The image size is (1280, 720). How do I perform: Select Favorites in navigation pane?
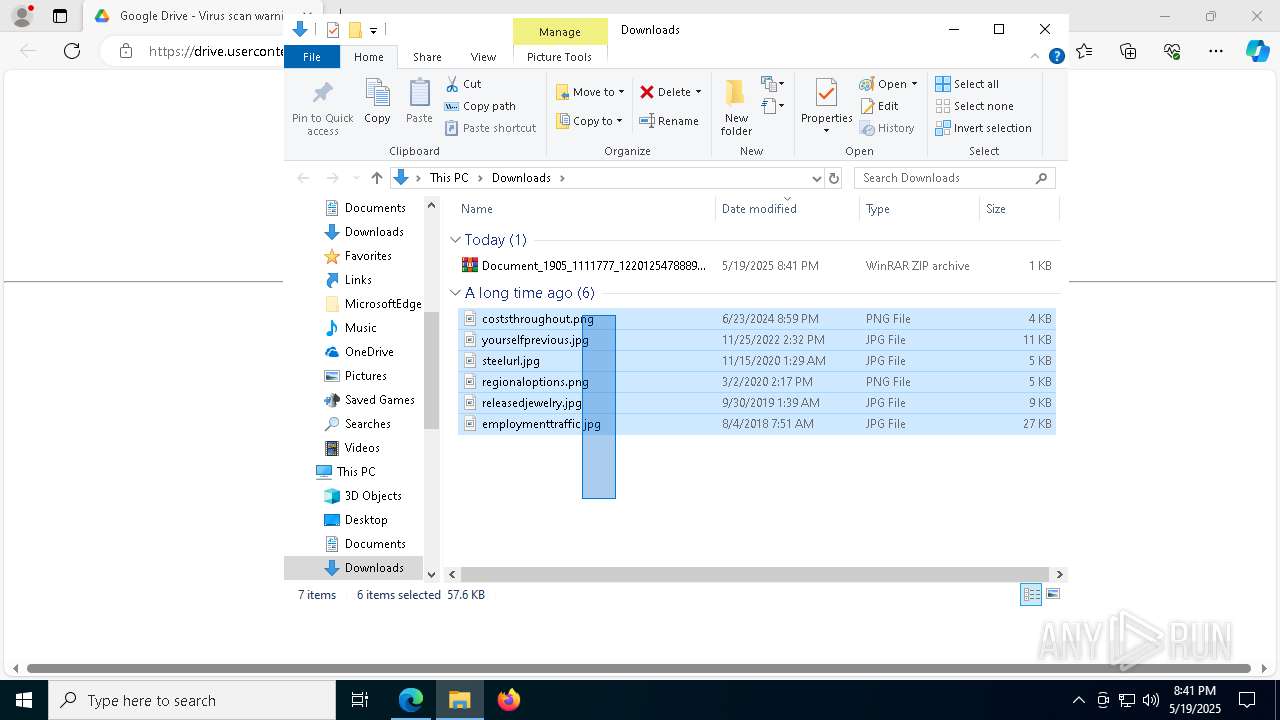(368, 256)
